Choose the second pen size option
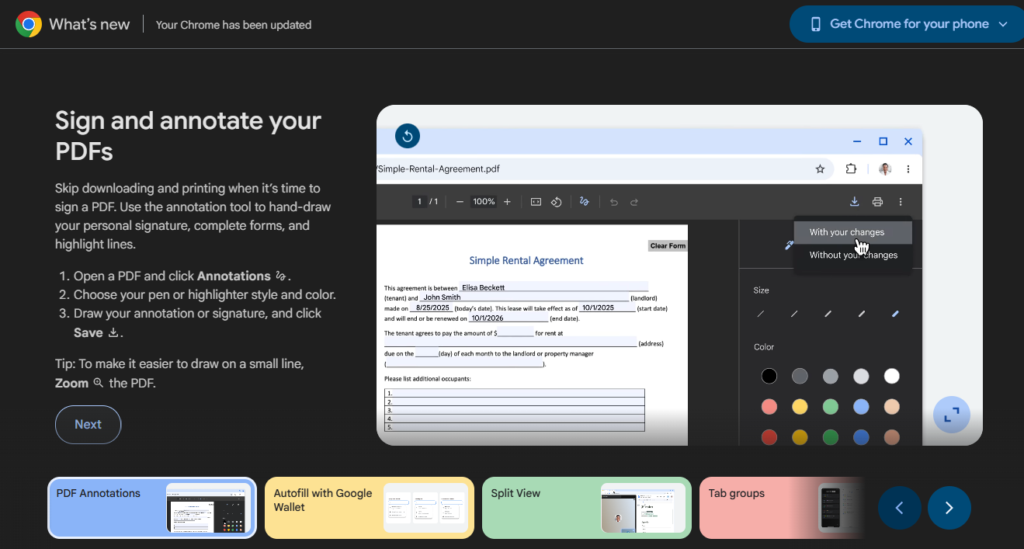The width and height of the screenshot is (1024, 549). point(794,314)
